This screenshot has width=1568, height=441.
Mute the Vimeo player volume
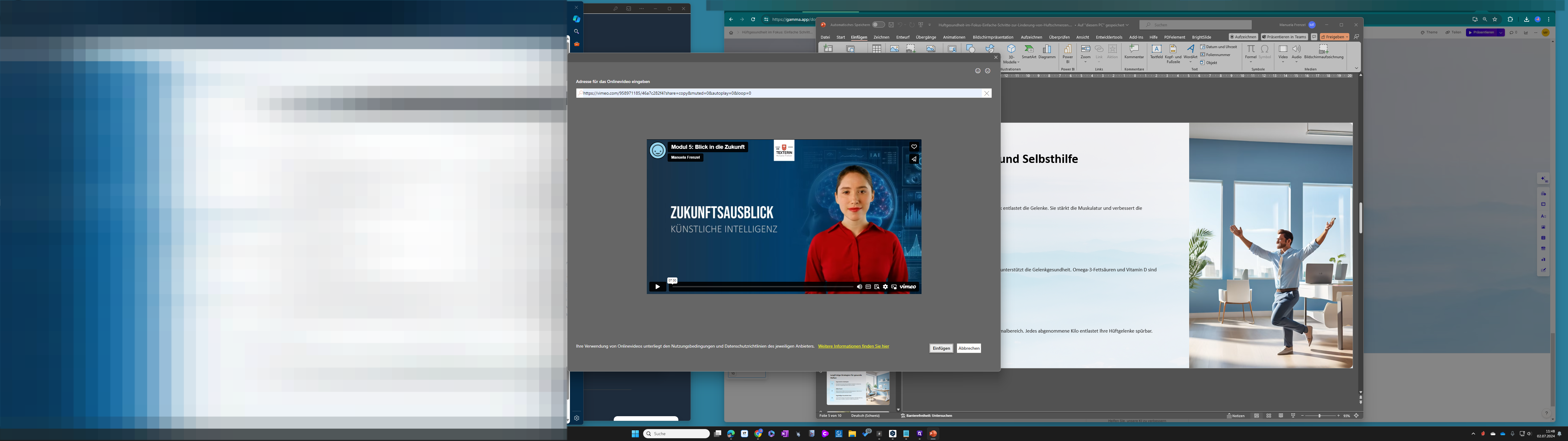(x=859, y=286)
